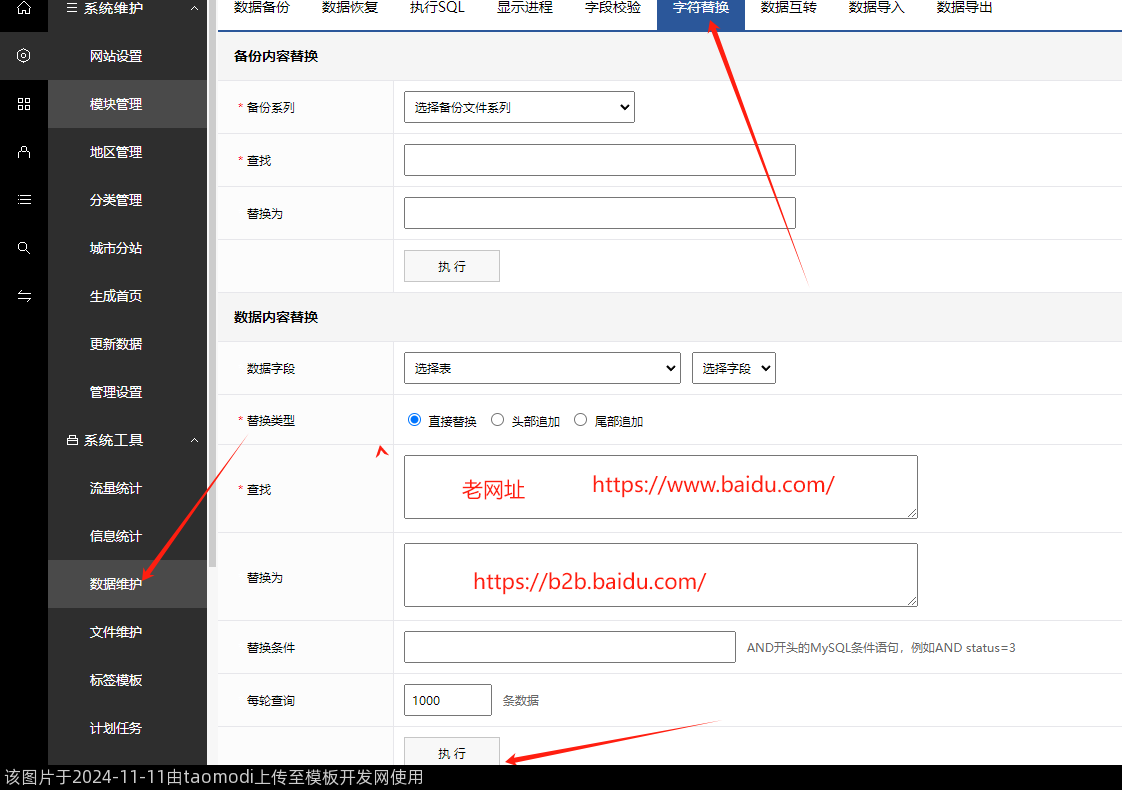Click the list-lines icon in left rail
Viewport: 1122px width, 790px height.
point(24,200)
